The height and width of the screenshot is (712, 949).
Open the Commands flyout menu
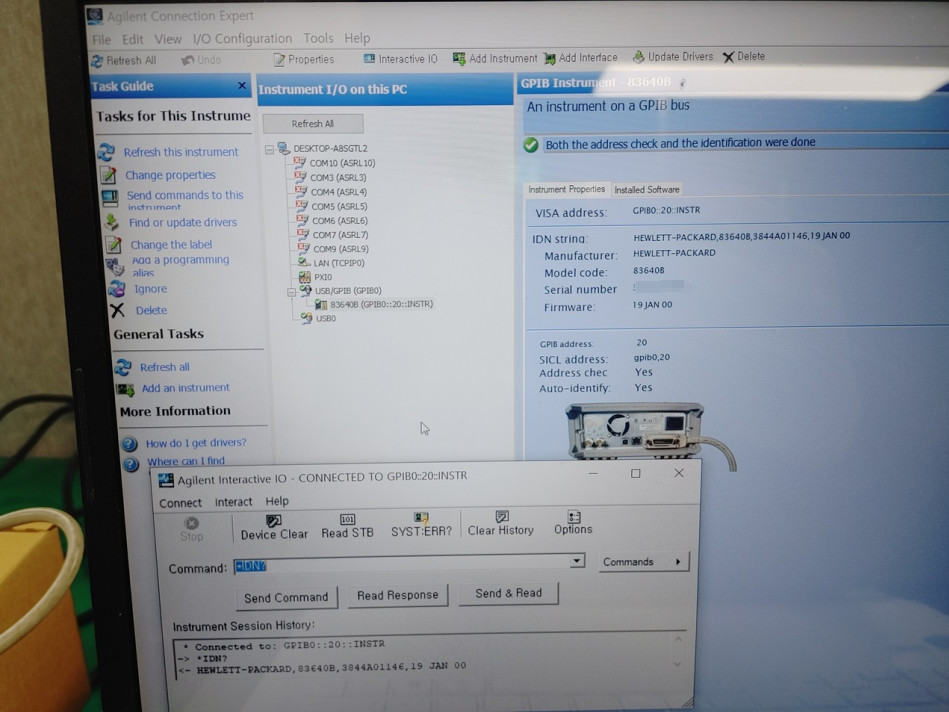point(644,562)
